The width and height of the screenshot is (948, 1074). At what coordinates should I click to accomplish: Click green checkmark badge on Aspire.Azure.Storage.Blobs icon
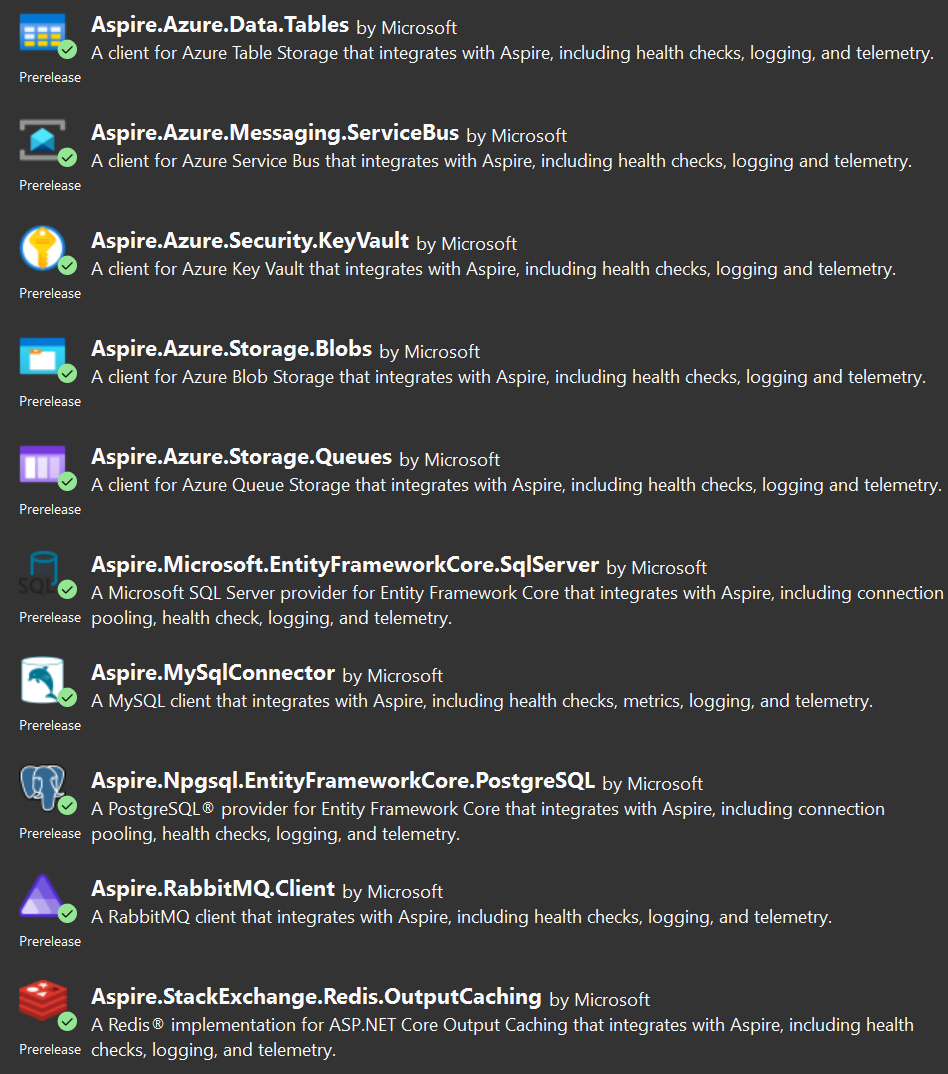[67, 373]
